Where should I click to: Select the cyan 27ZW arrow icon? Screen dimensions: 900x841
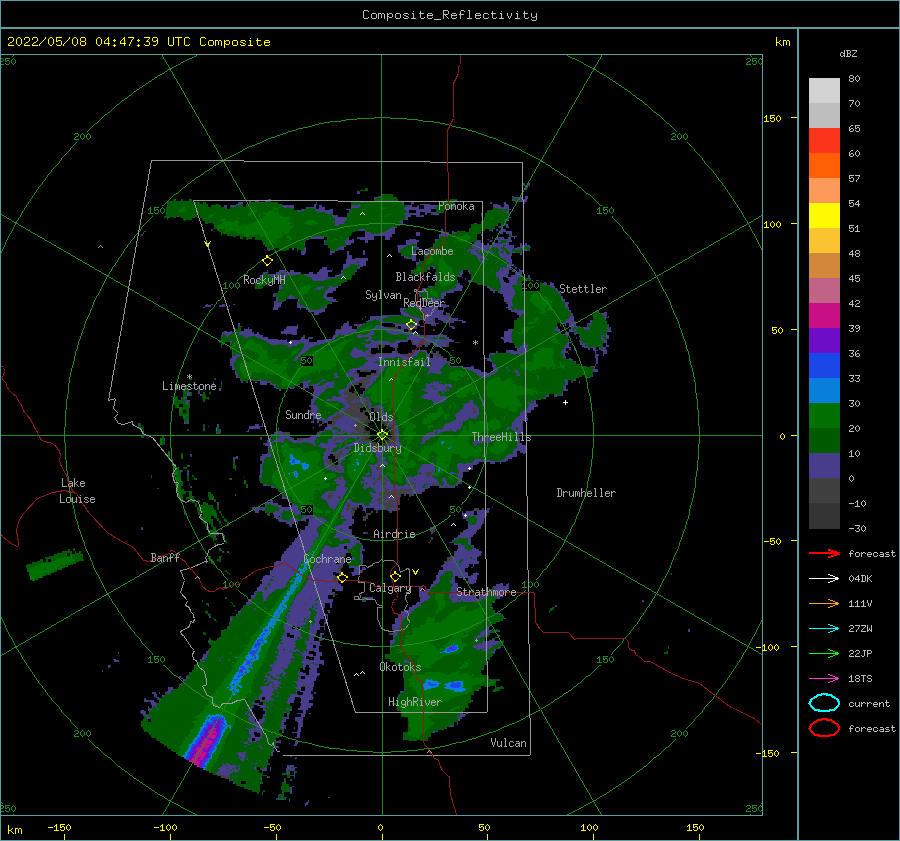(x=824, y=628)
